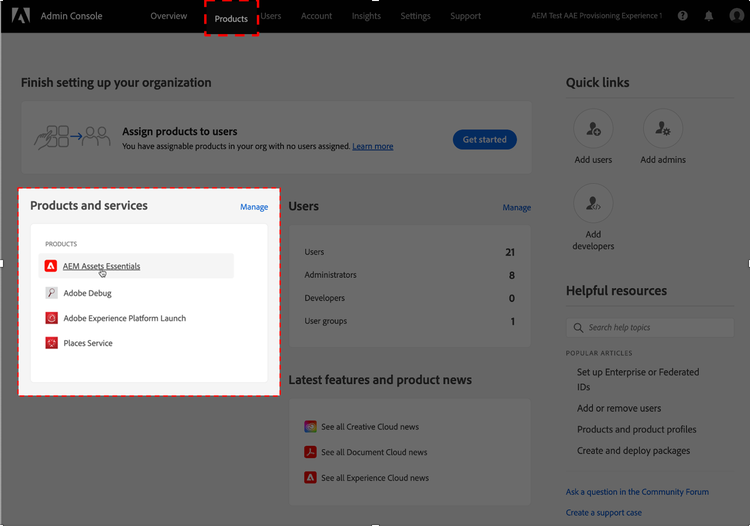Viewport: 750px width, 526px height.
Task: Open the Support tab
Action: tap(465, 16)
